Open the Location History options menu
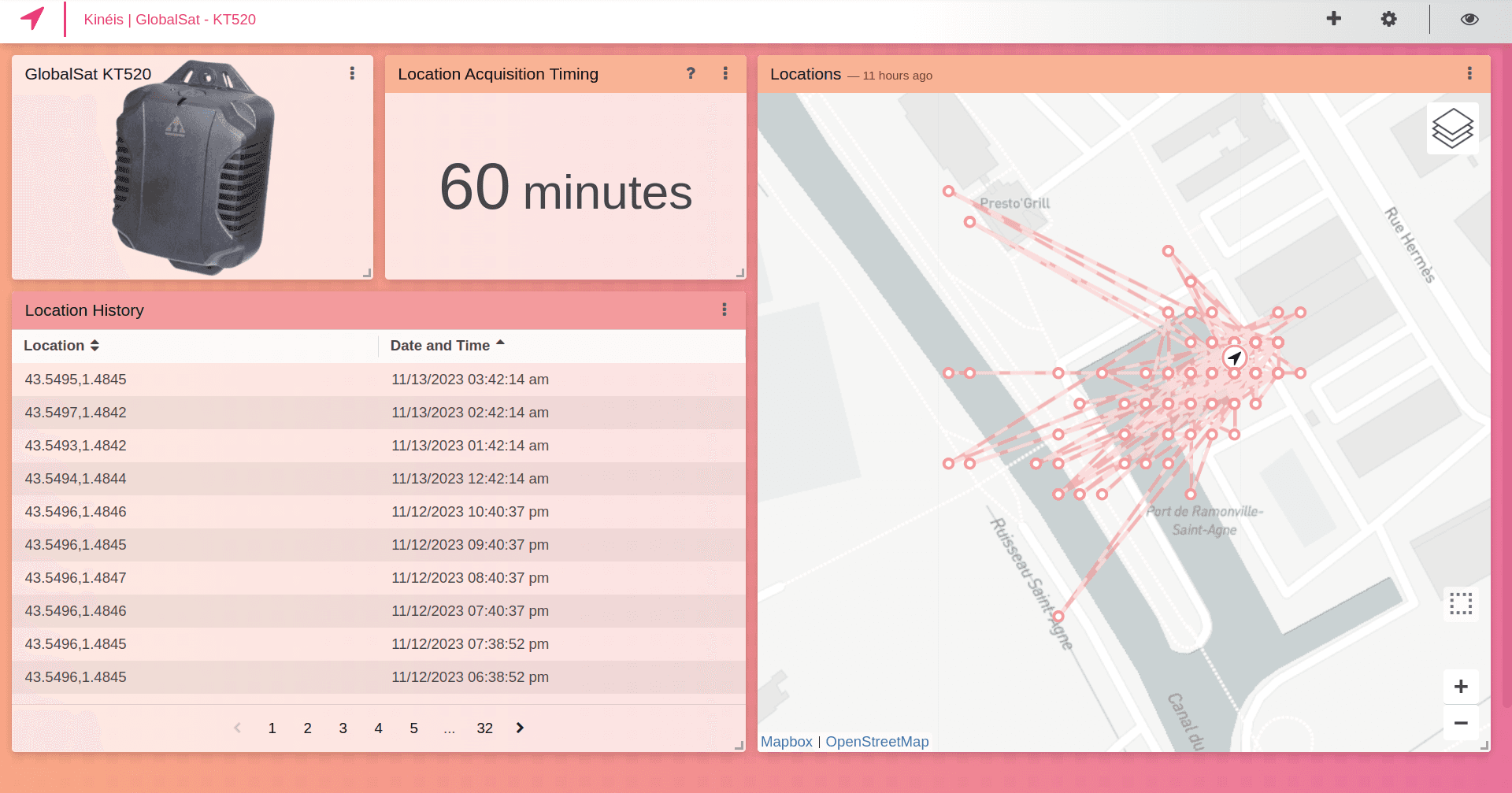The width and height of the screenshot is (1512, 793). (x=724, y=309)
